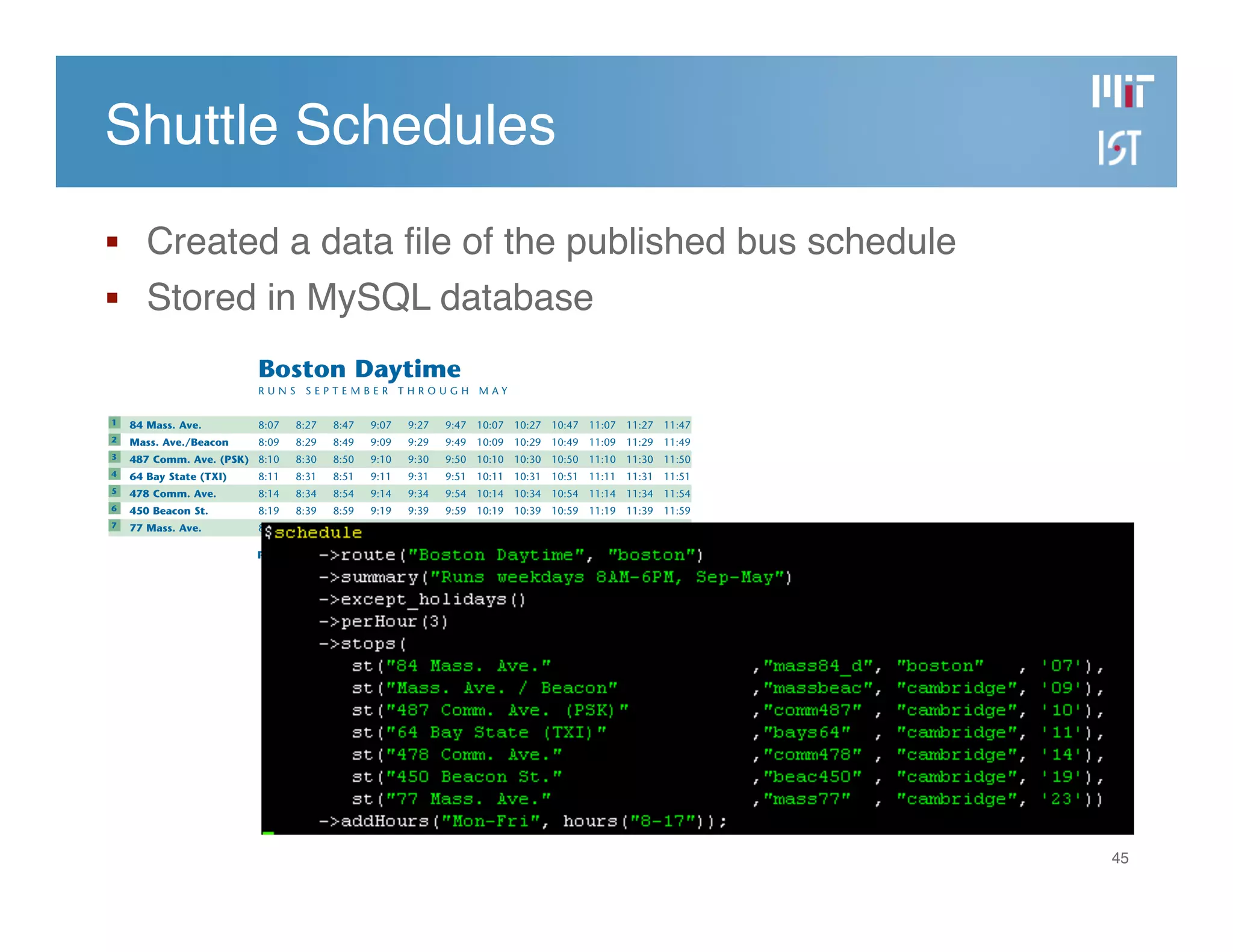
Task: Click 'RUNS SEPTEMBER THROUGH MAY' subtitle
Action: pos(384,391)
